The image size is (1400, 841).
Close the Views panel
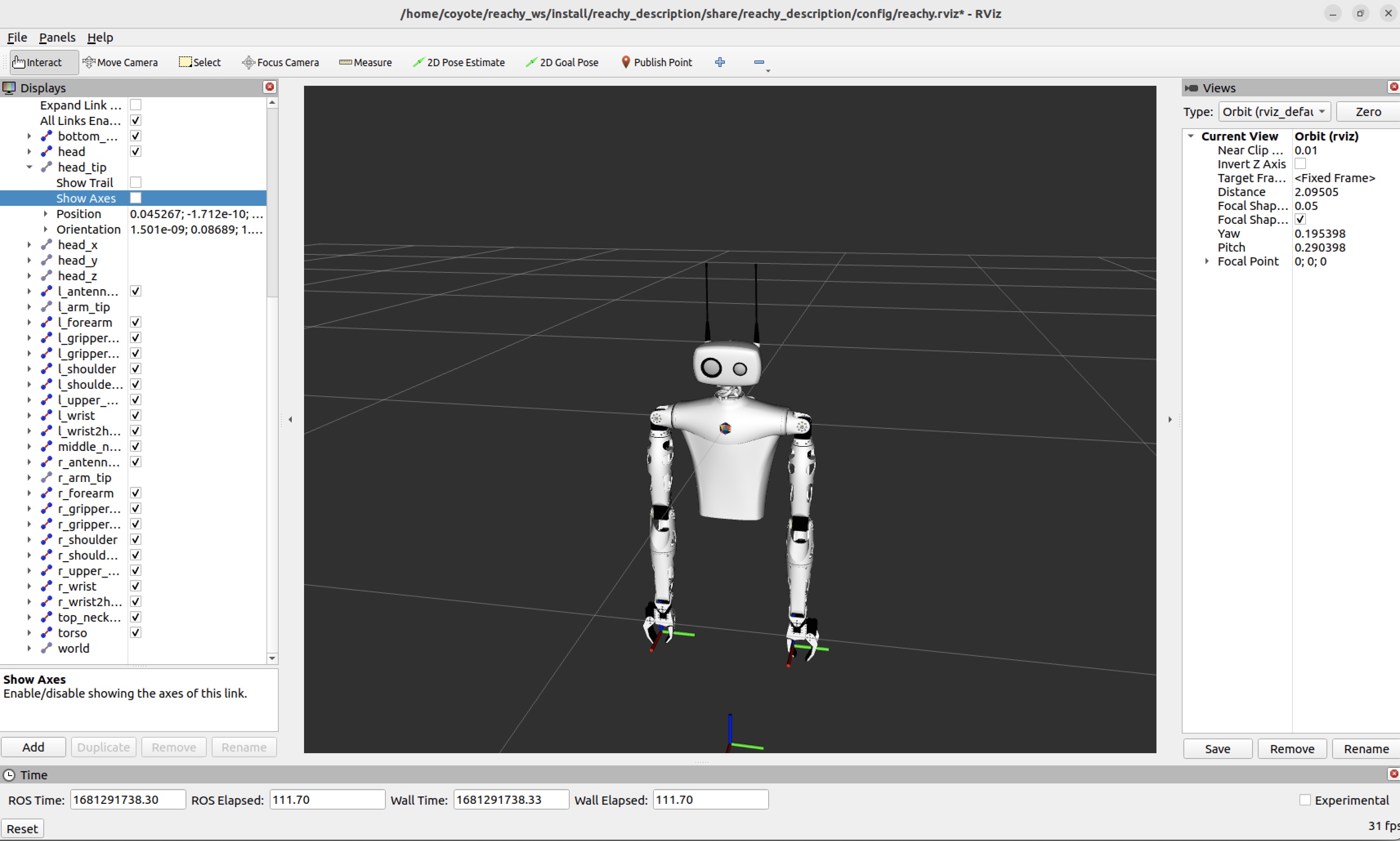pos(1393,87)
